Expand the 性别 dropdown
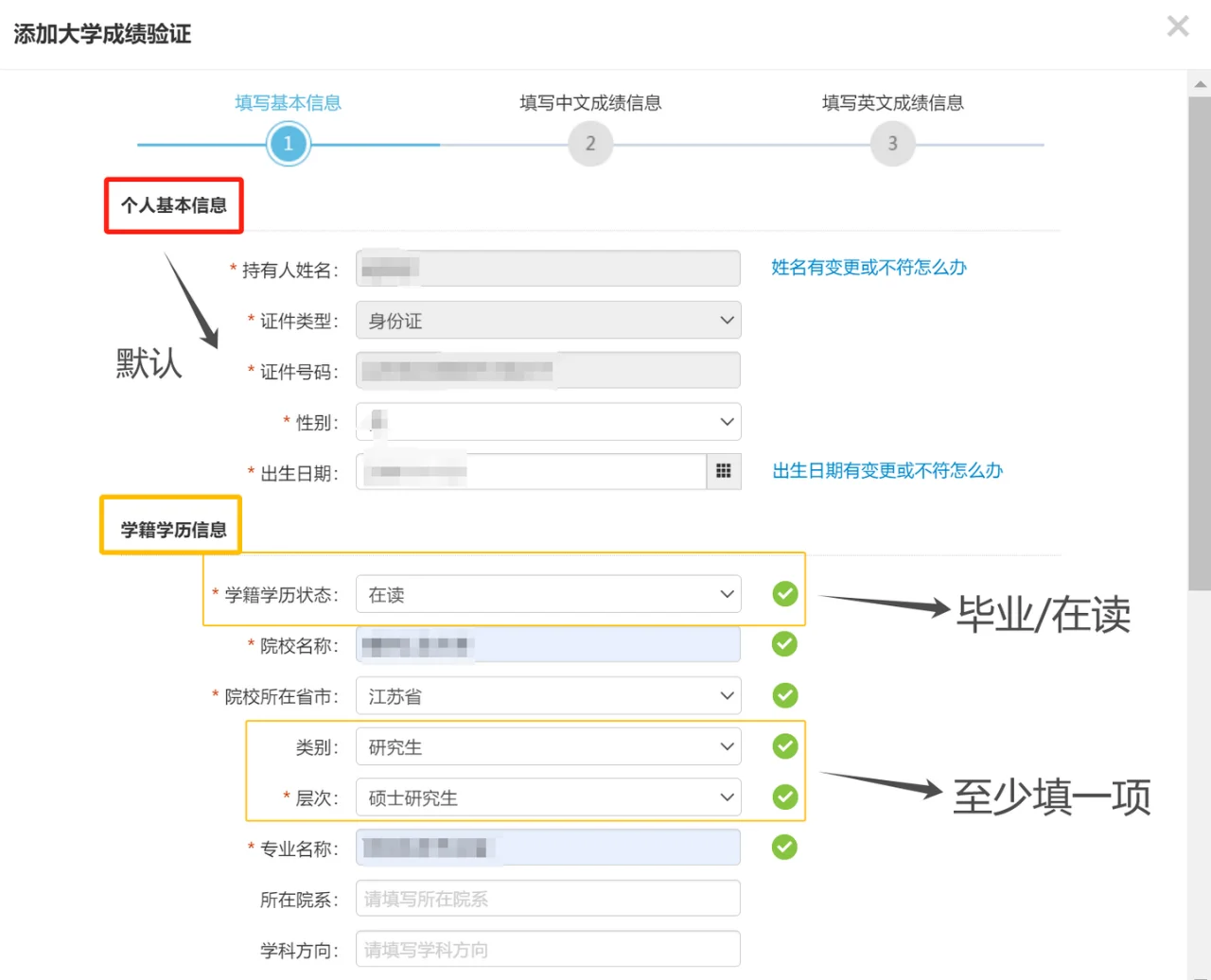The image size is (1211, 980). pos(549,422)
